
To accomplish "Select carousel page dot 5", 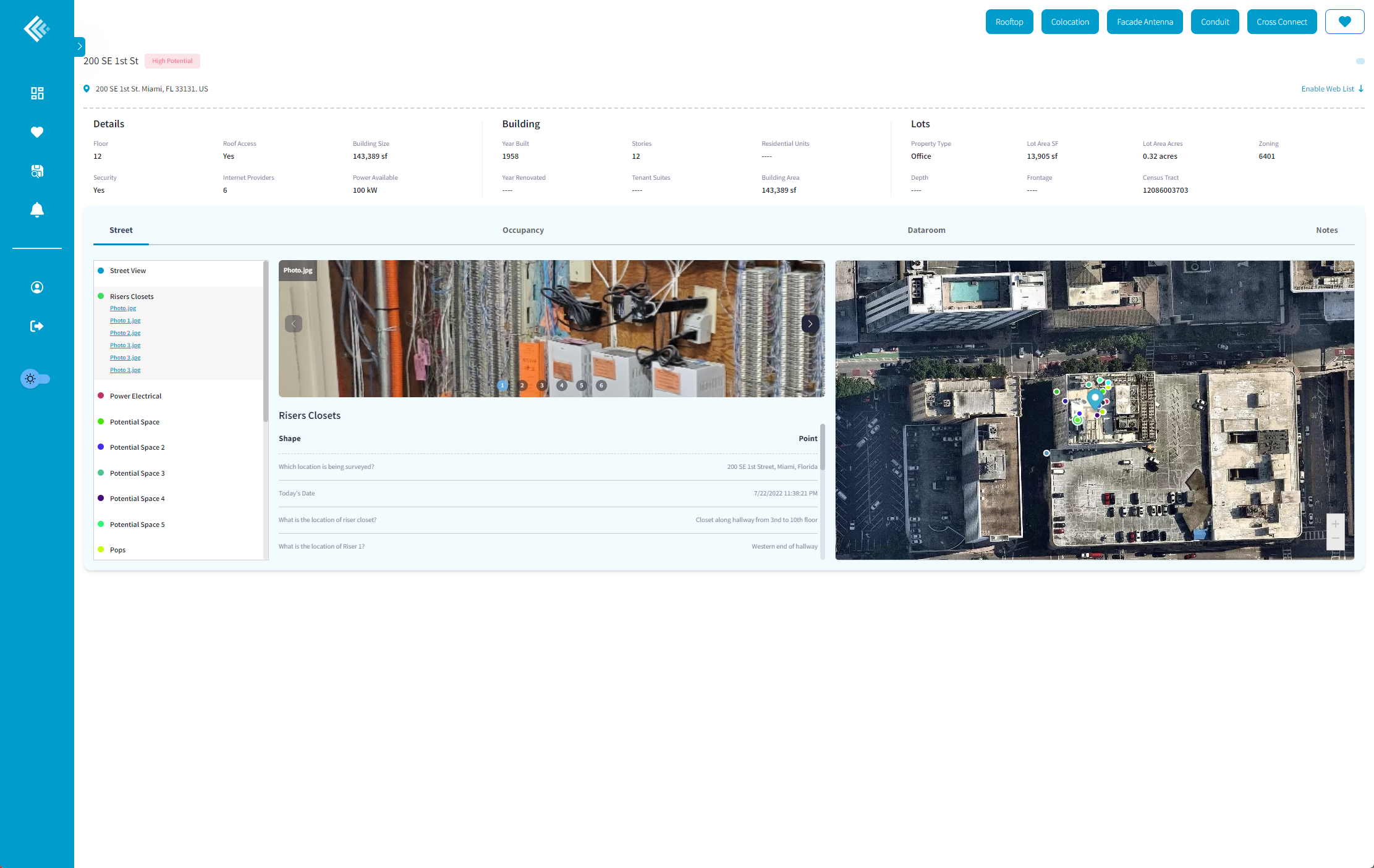I will pyautogui.click(x=582, y=386).
